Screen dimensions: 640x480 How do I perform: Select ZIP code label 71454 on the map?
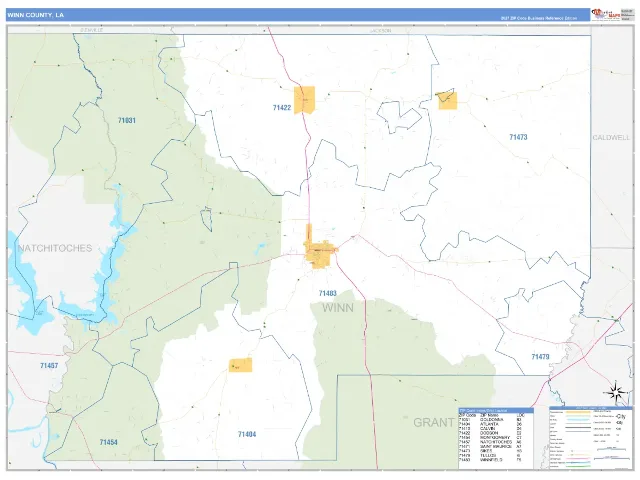(109, 442)
